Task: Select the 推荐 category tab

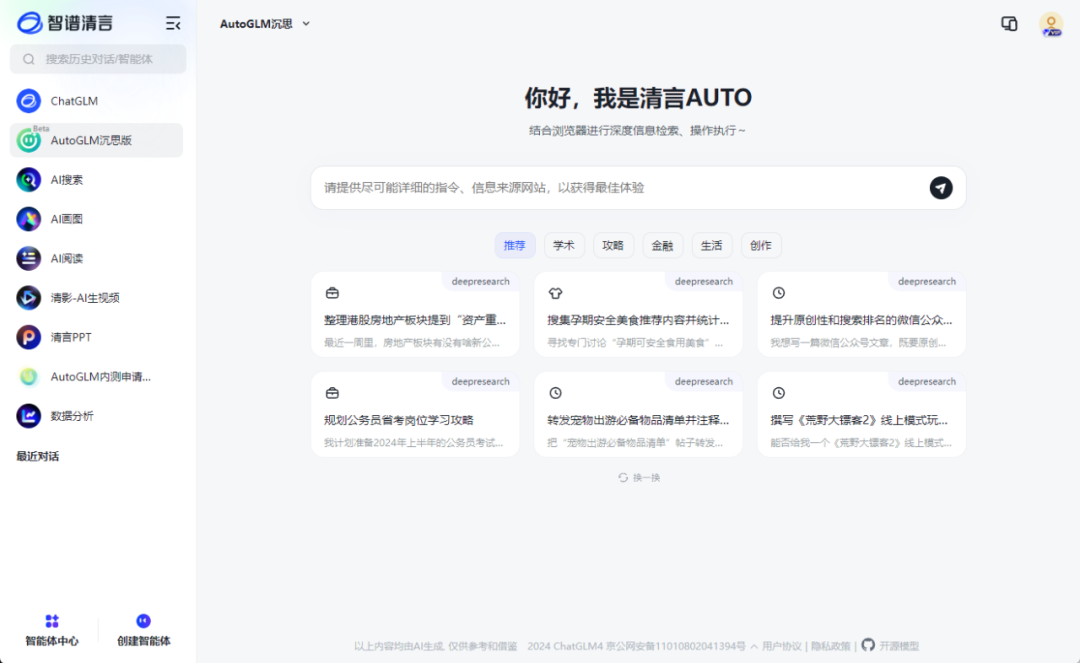Action: pyautogui.click(x=515, y=245)
